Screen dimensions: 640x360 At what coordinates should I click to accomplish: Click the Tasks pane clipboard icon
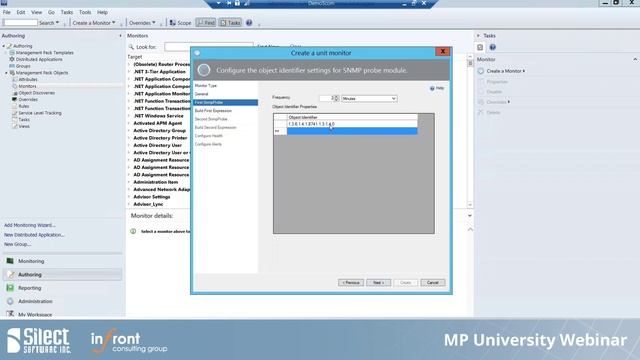tap(480, 47)
